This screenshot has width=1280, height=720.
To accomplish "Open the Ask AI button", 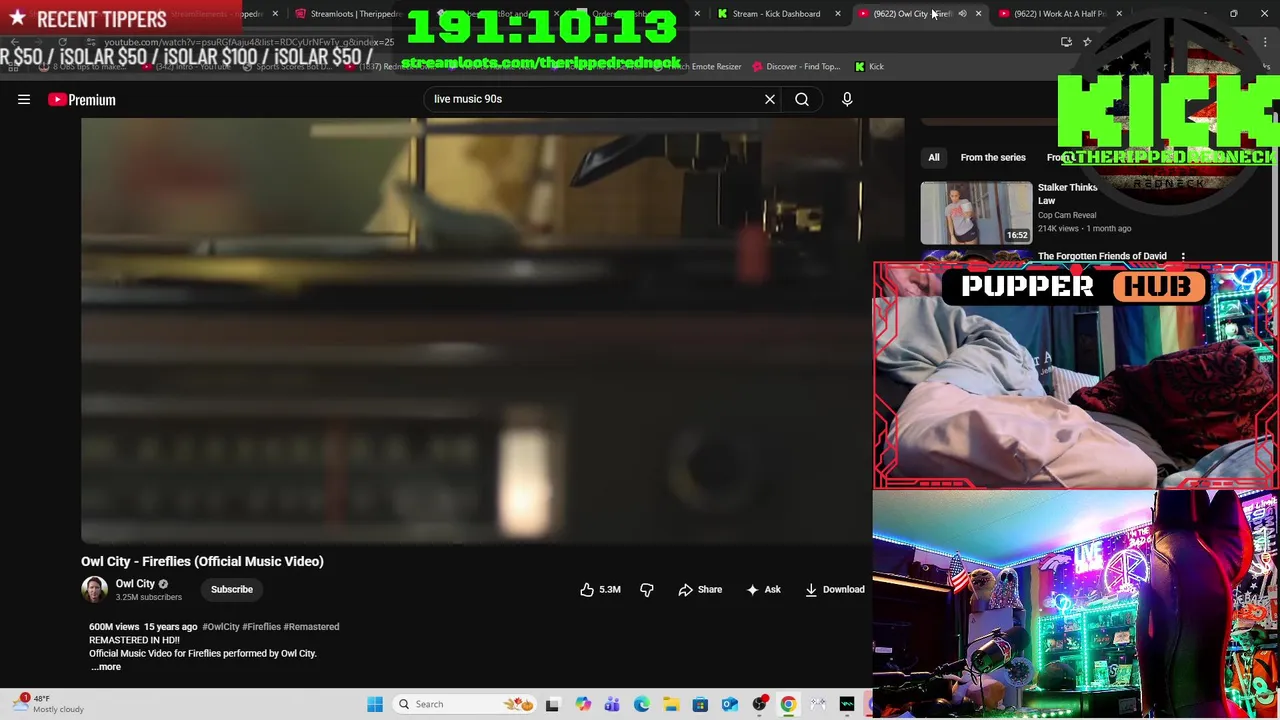I will tap(764, 590).
